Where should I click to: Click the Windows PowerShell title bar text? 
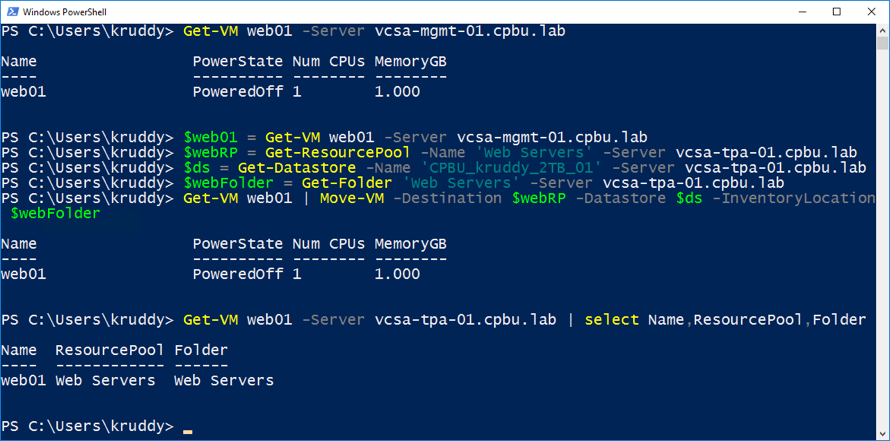click(64, 11)
